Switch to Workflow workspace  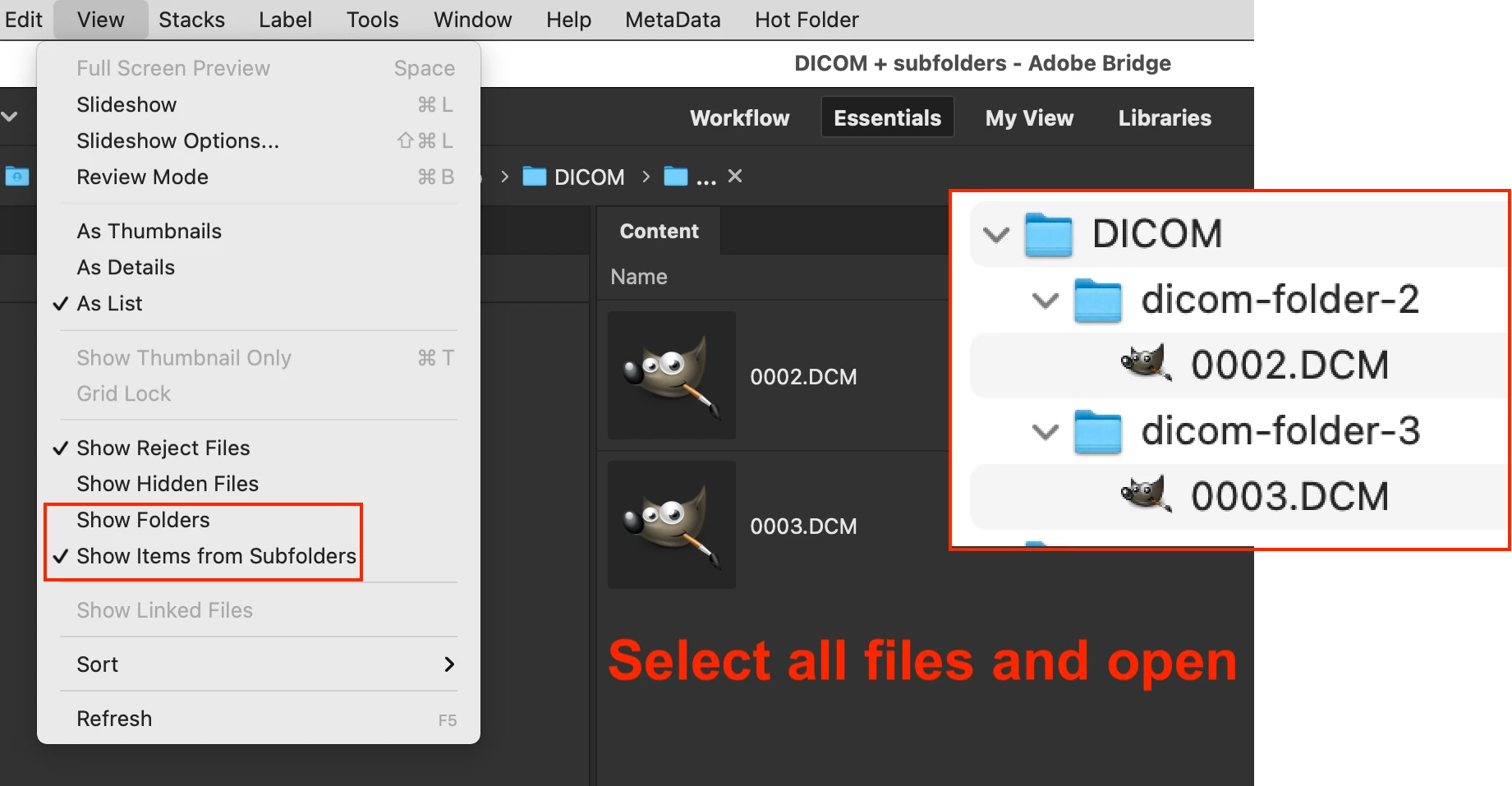[x=739, y=117]
